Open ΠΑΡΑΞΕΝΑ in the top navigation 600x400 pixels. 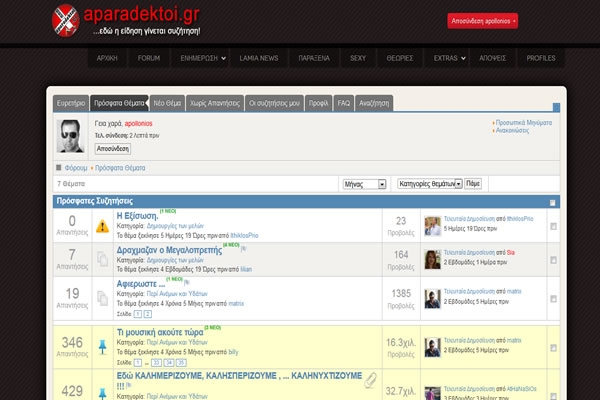(314, 58)
